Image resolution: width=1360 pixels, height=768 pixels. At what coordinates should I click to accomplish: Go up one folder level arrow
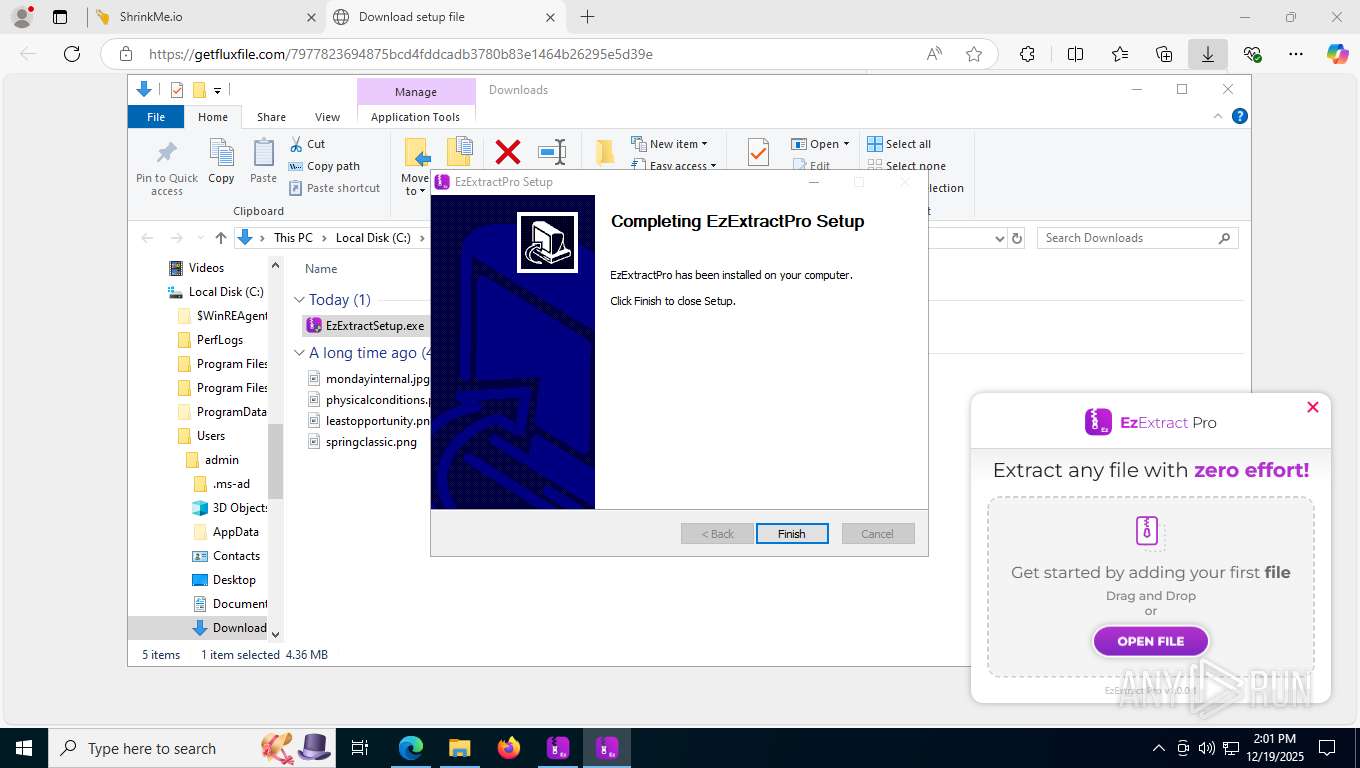coord(221,238)
